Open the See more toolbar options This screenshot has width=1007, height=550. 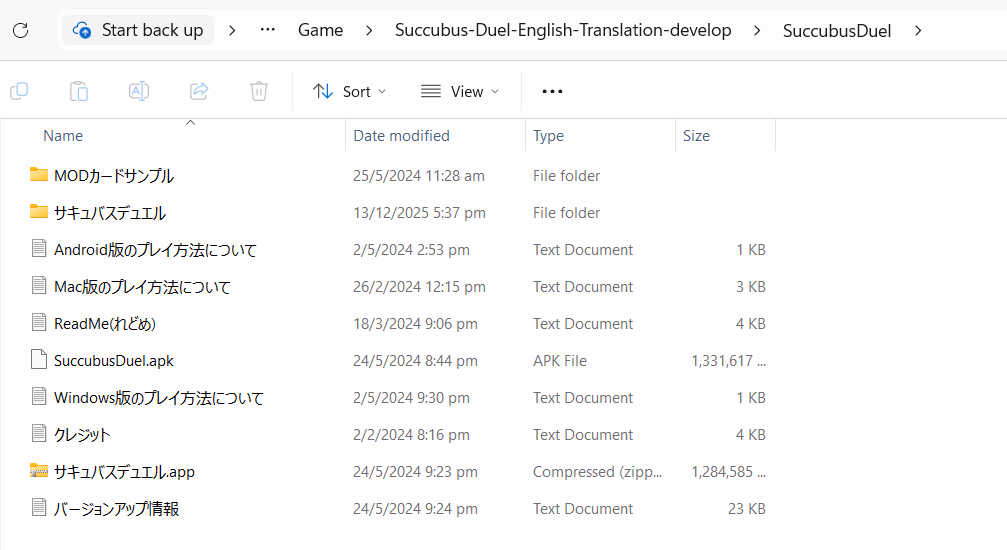click(x=552, y=91)
